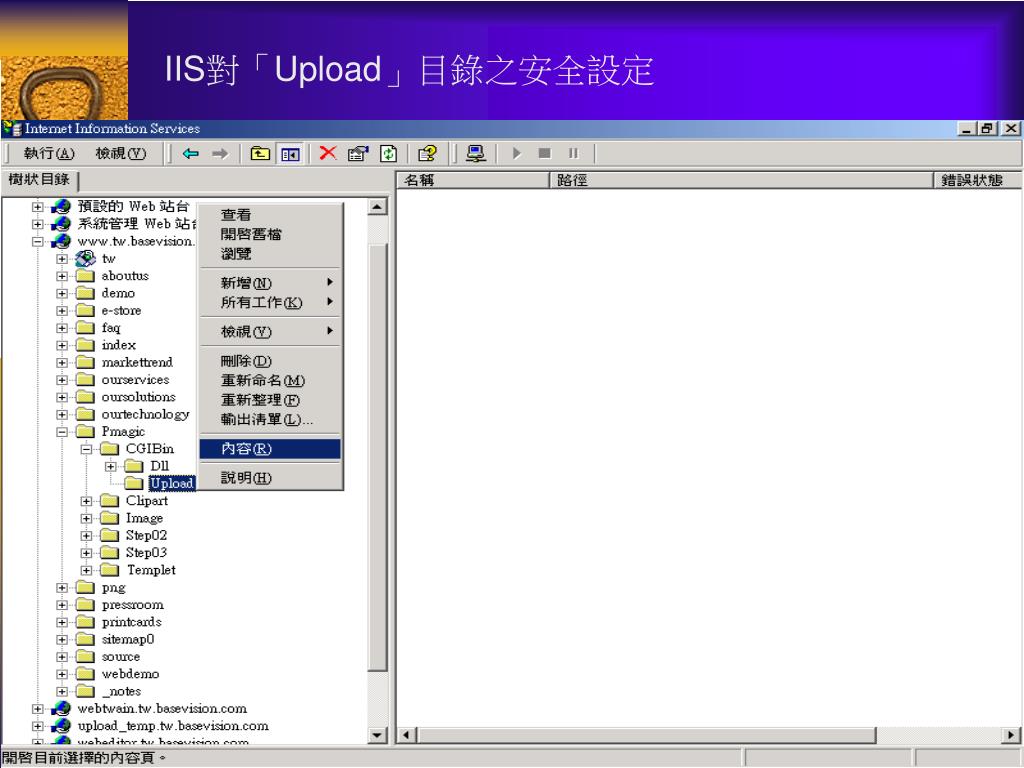Expand the Step02 folder node
The width and height of the screenshot is (1024, 768).
click(x=86, y=536)
